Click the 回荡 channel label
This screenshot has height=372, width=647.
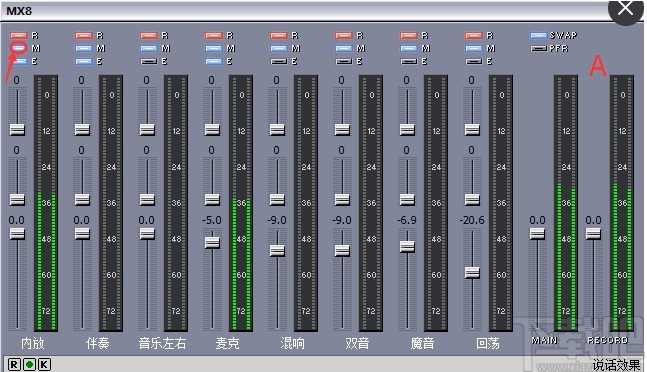(488, 343)
